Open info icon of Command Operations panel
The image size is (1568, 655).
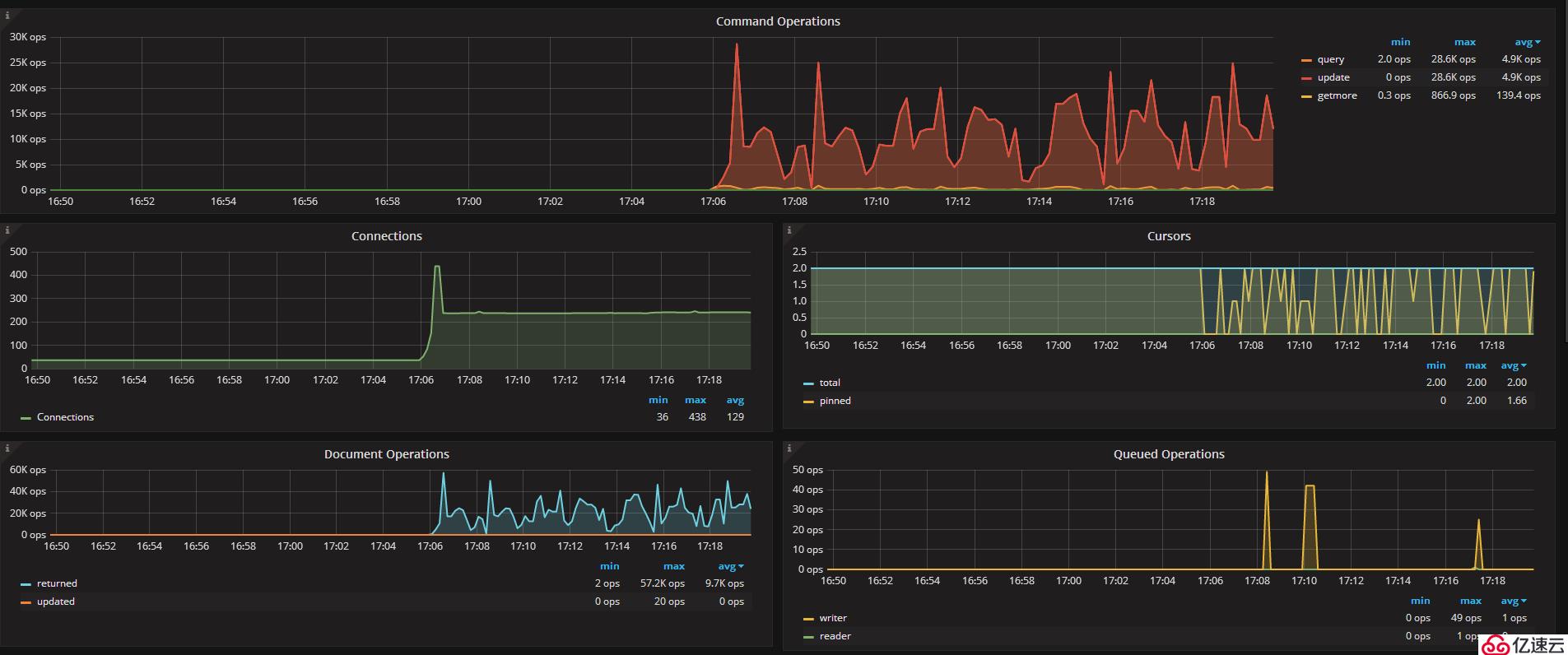click(7, 15)
